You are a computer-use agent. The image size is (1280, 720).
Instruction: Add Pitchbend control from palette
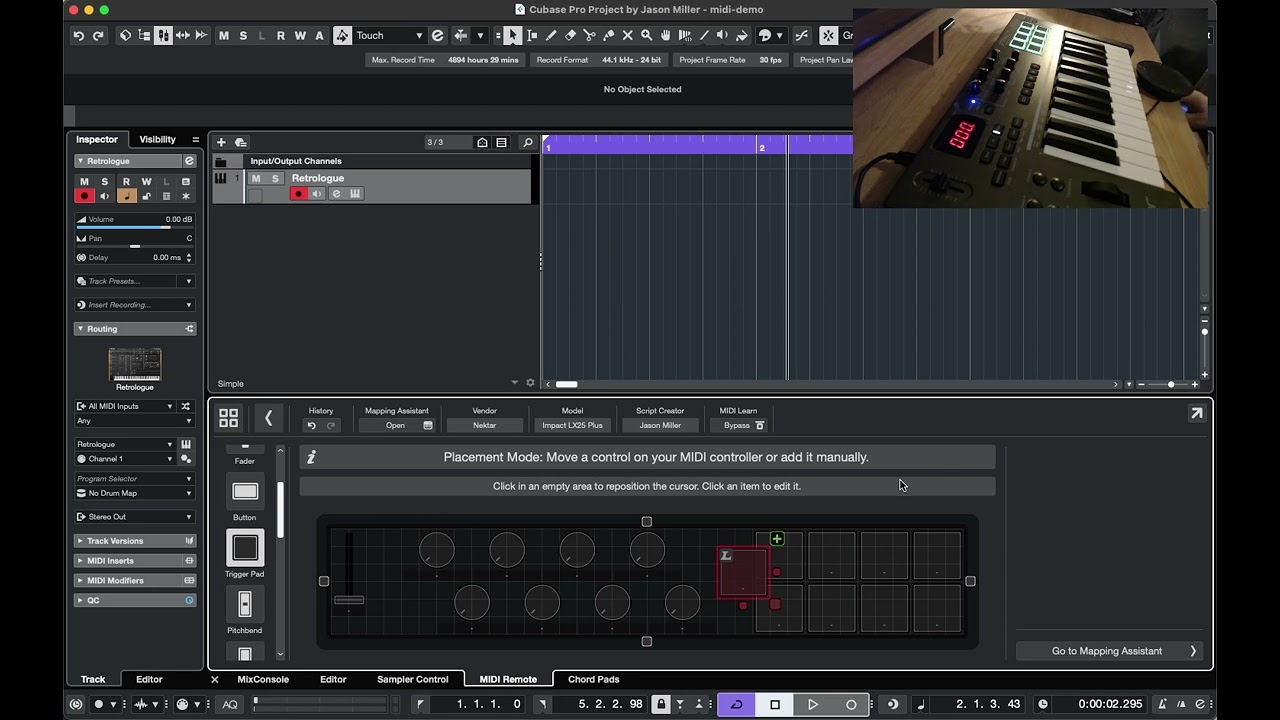pyautogui.click(x=244, y=604)
